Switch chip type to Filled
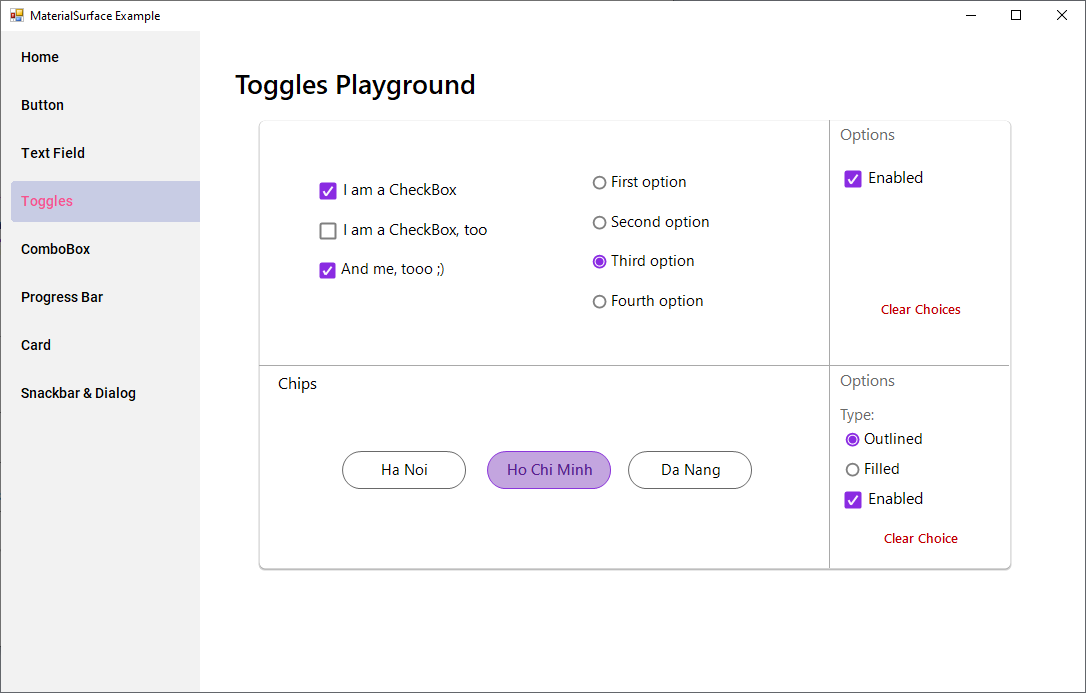This screenshot has height=693, width=1086. point(853,470)
